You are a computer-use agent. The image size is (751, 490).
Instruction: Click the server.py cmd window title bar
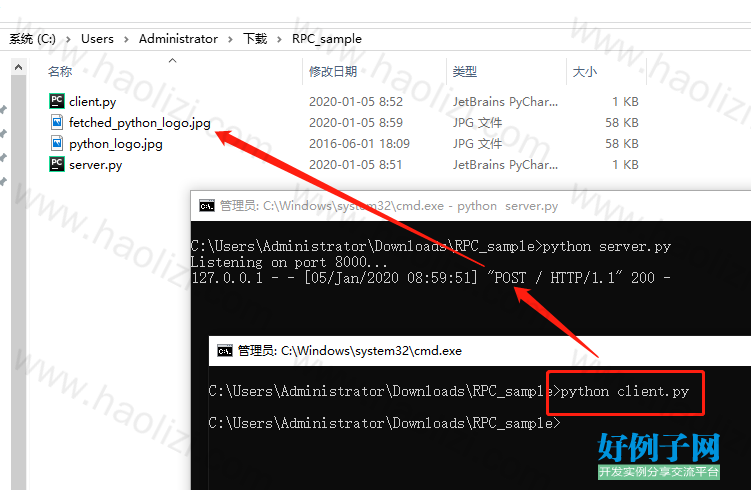click(x=470, y=206)
